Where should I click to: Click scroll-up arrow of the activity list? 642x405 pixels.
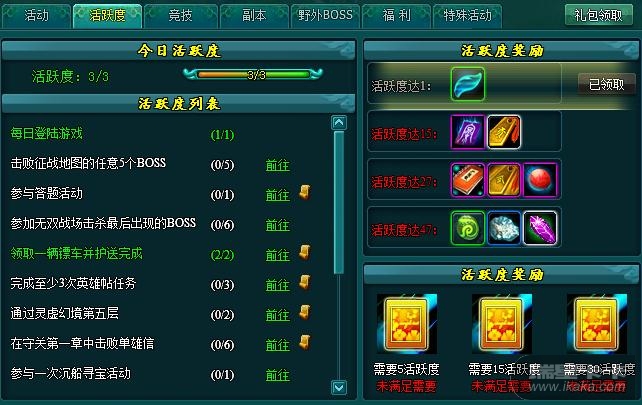(x=339, y=122)
